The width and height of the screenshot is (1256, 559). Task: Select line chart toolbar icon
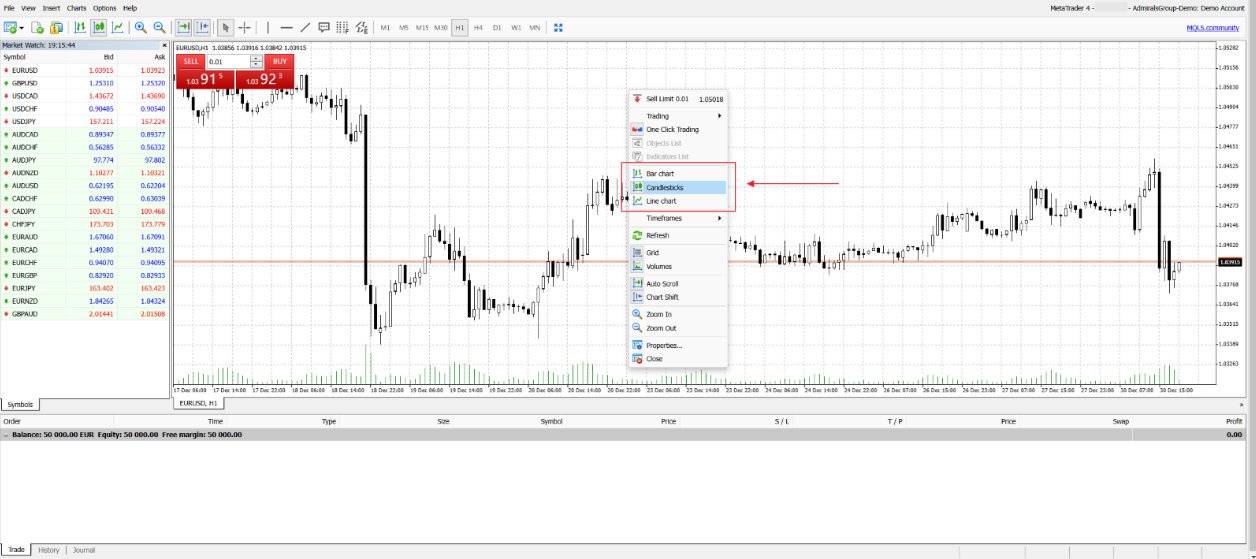point(117,28)
